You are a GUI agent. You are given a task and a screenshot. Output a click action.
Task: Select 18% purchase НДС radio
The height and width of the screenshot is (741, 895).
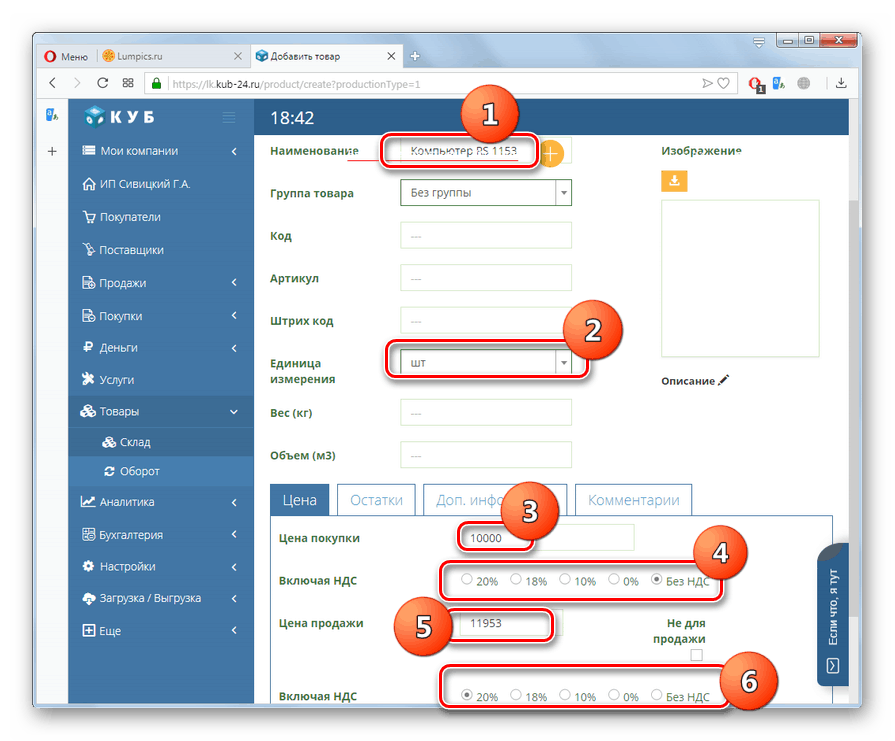516,579
